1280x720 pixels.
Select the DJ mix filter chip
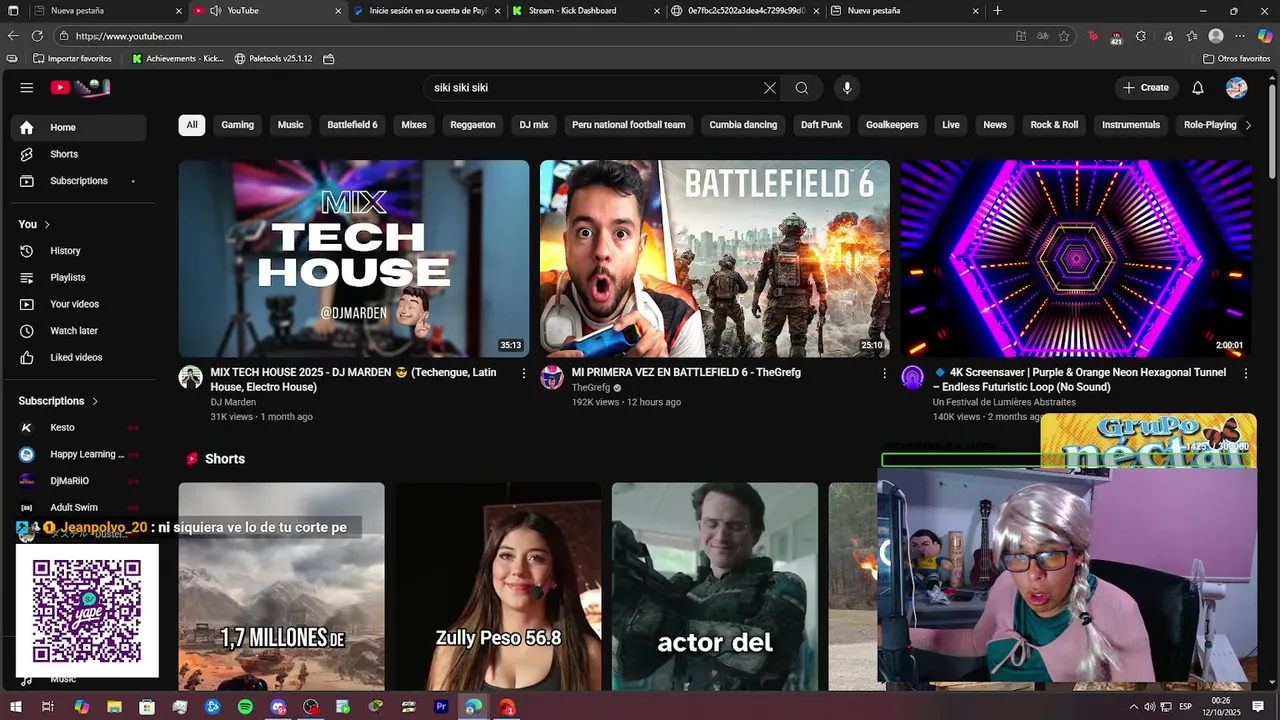[534, 125]
